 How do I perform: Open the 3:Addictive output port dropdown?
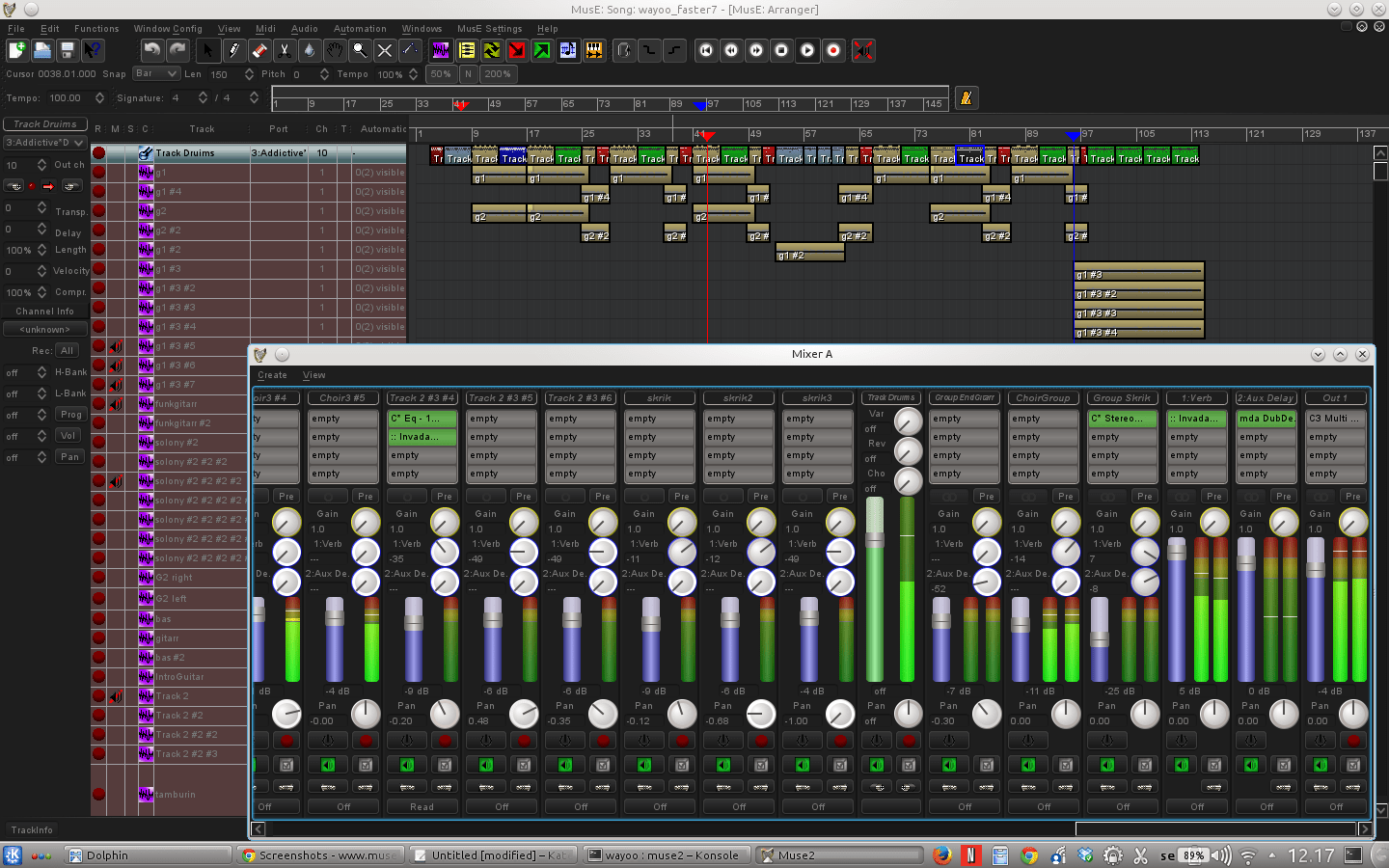pos(44,142)
